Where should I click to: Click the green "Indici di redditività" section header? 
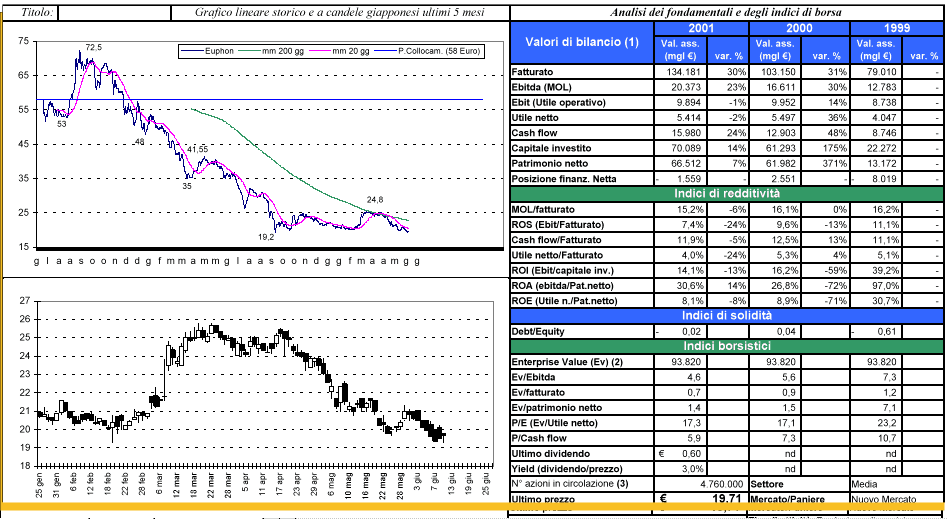point(726,194)
